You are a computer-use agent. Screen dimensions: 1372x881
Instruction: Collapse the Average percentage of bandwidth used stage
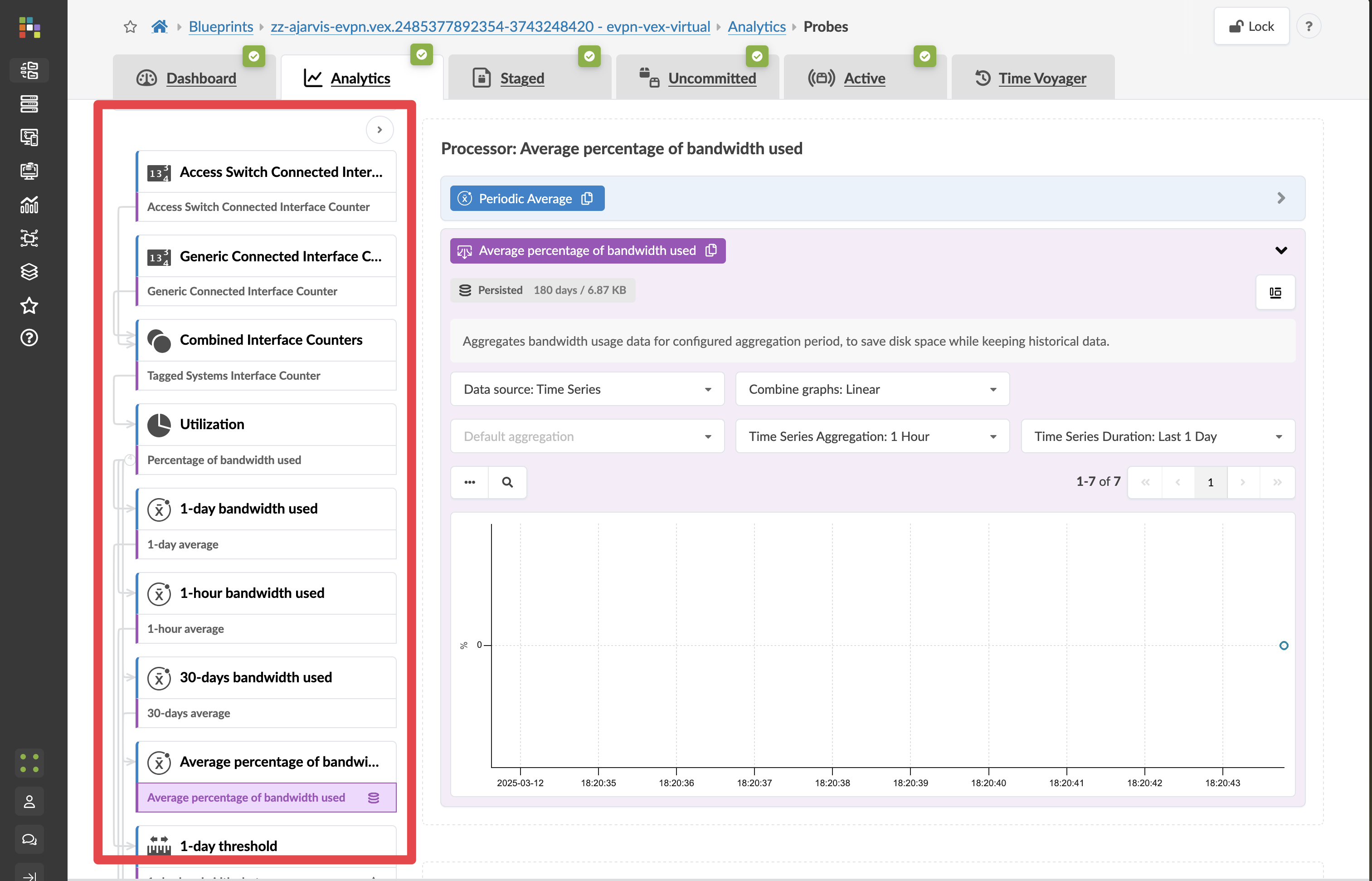(x=1281, y=250)
